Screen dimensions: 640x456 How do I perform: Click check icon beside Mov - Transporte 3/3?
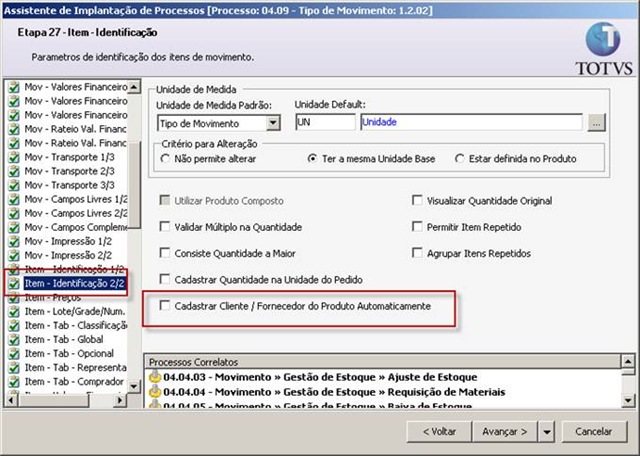pyautogui.click(x=14, y=185)
